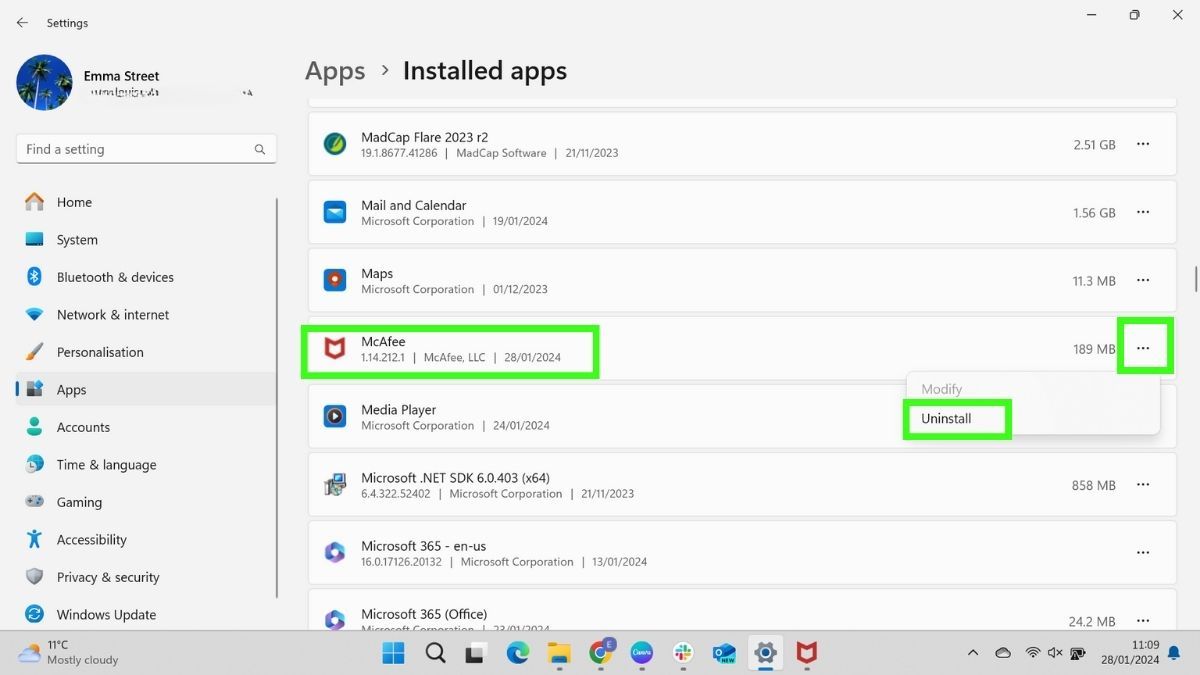Image resolution: width=1200 pixels, height=675 pixels.
Task: Expand hidden icons in the system tray
Action: [x=973, y=653]
